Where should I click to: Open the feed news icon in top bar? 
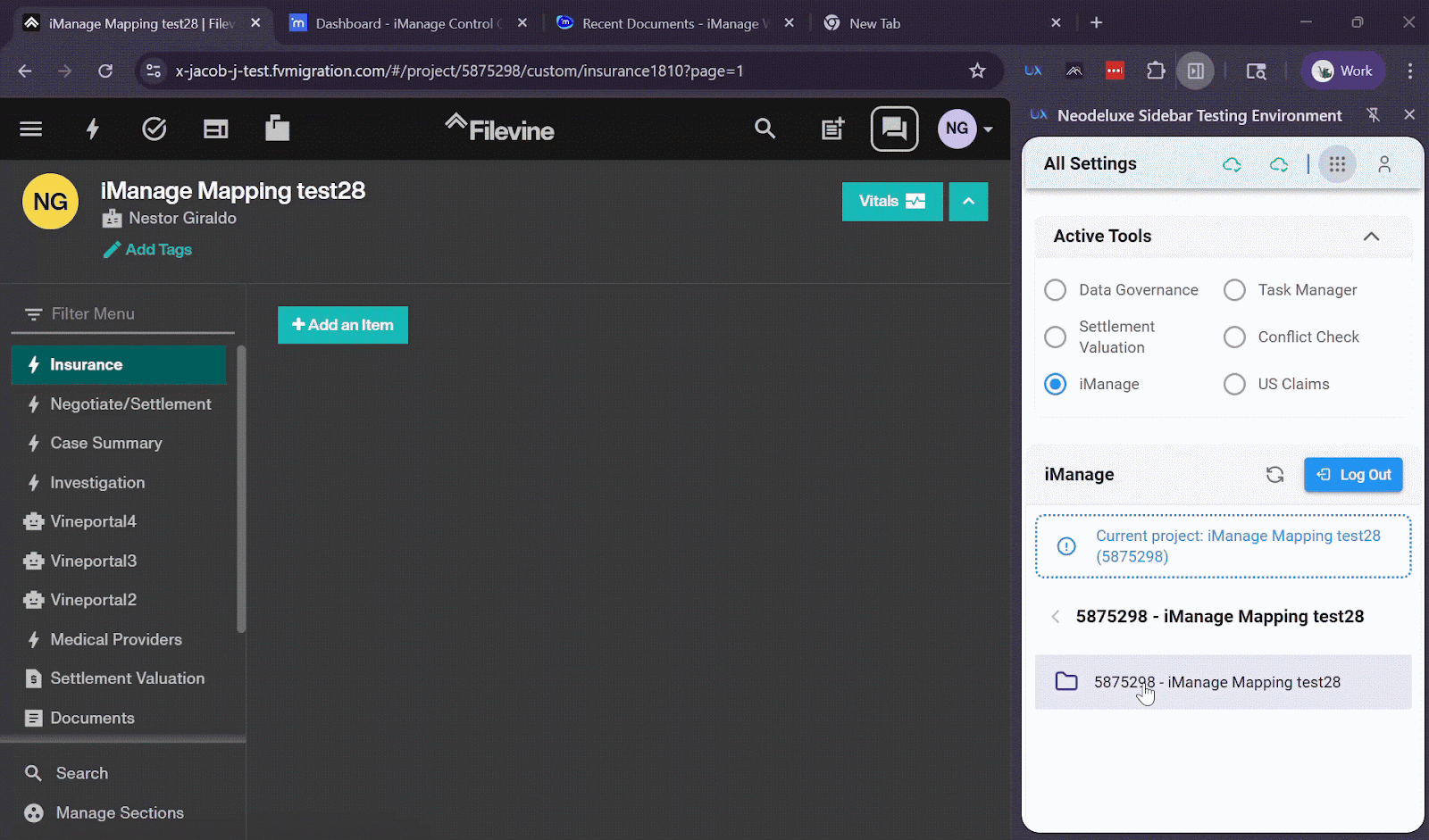pos(215,129)
